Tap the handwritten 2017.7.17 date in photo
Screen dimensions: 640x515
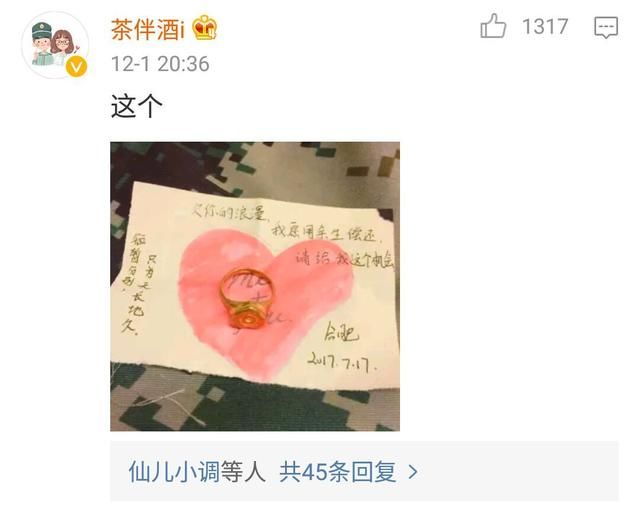[x=342, y=362]
